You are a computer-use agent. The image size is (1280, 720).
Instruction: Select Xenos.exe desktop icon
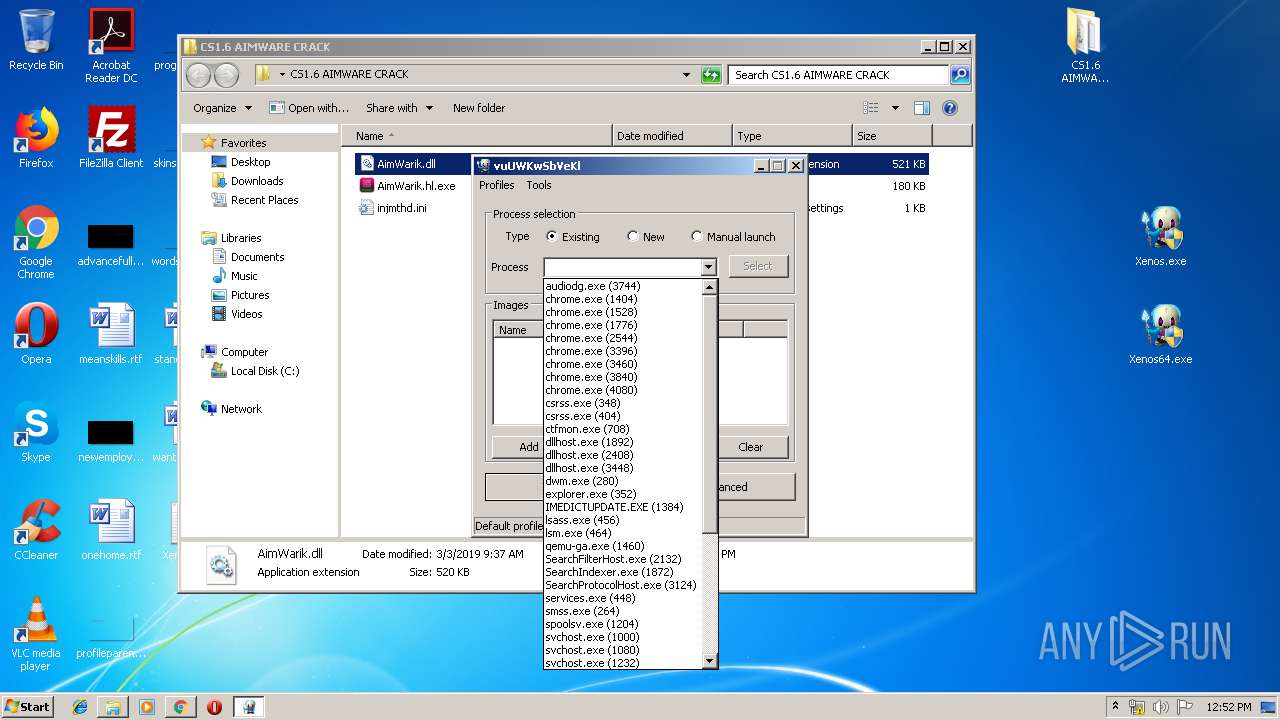coord(1161,235)
